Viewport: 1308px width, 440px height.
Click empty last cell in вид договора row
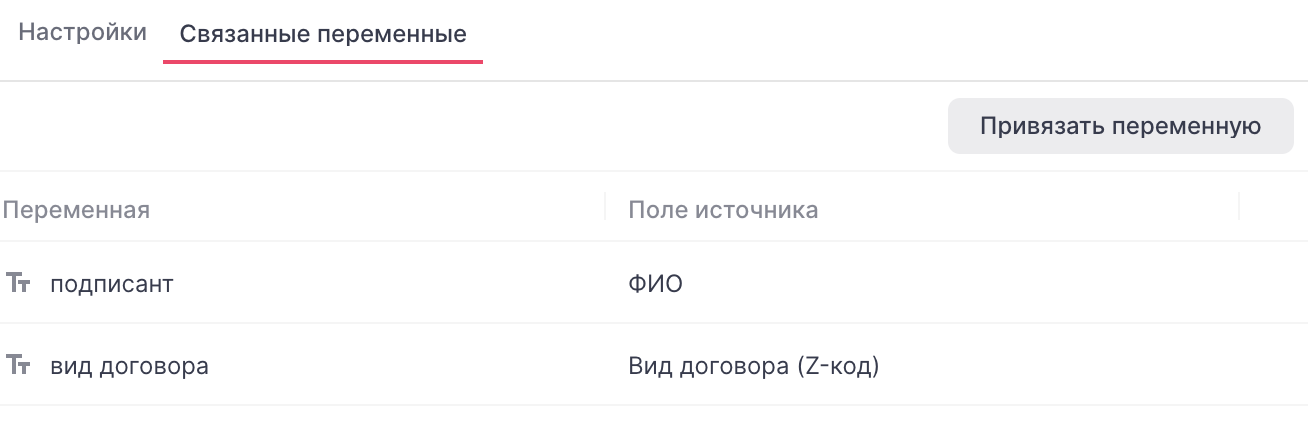pos(1272,366)
